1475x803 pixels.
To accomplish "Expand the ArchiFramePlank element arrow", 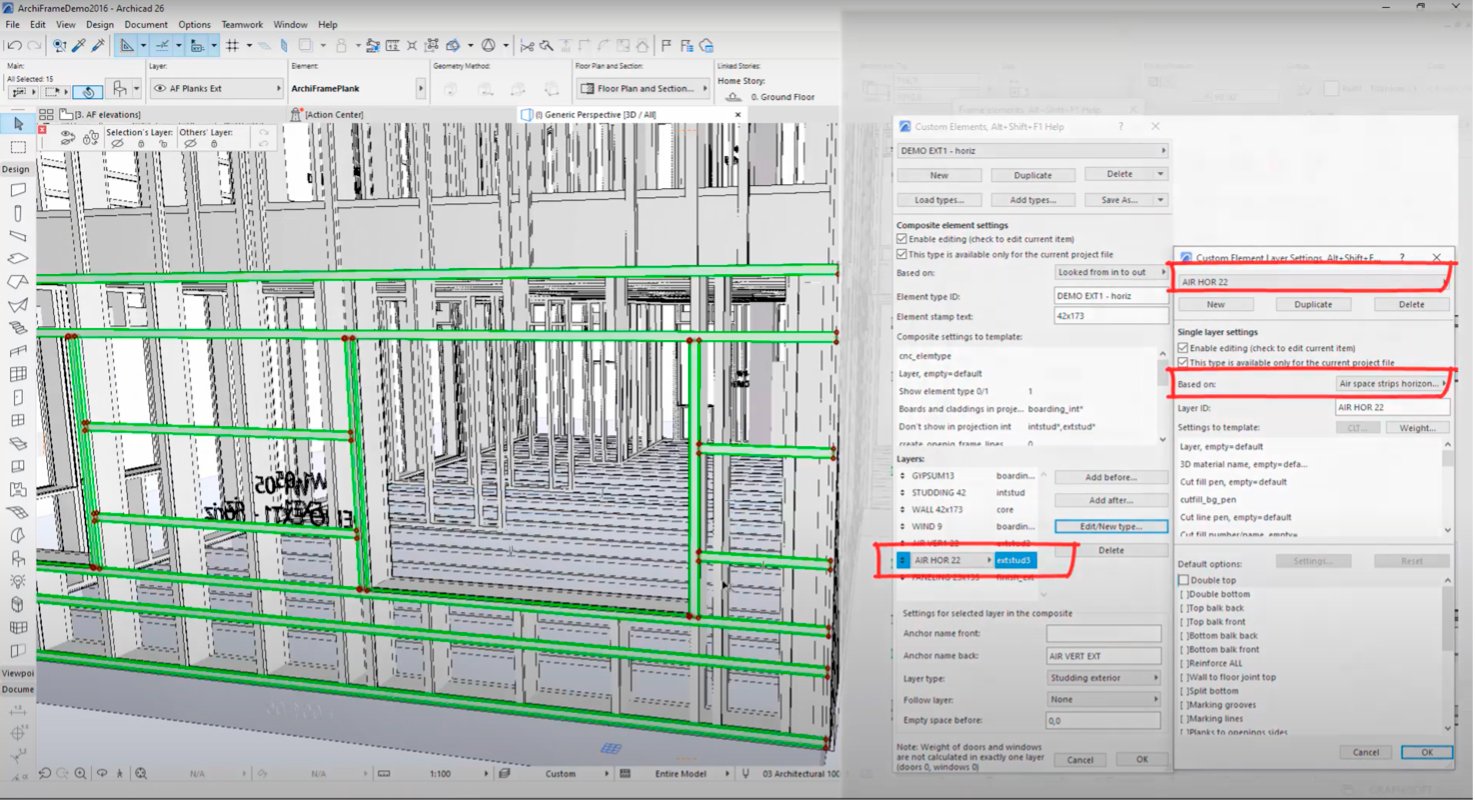I will point(420,89).
